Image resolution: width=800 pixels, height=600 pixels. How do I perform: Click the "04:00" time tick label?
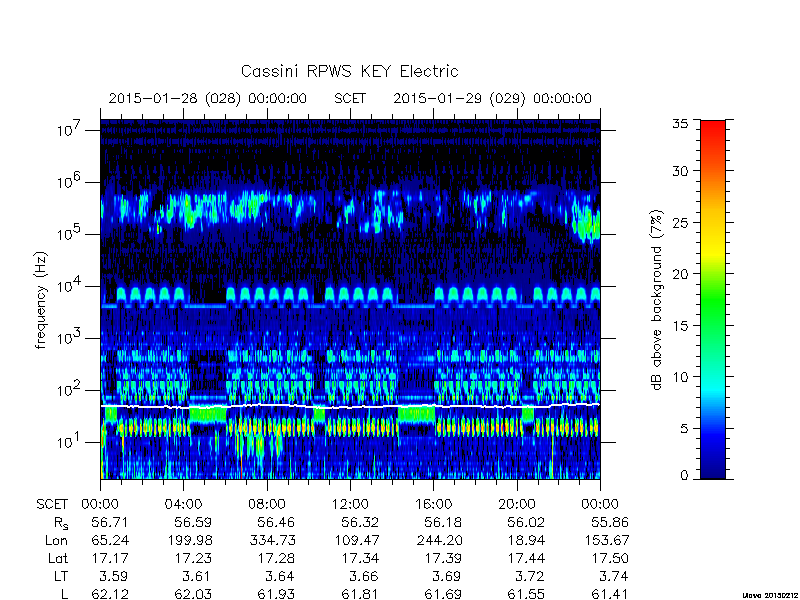[x=183, y=504]
